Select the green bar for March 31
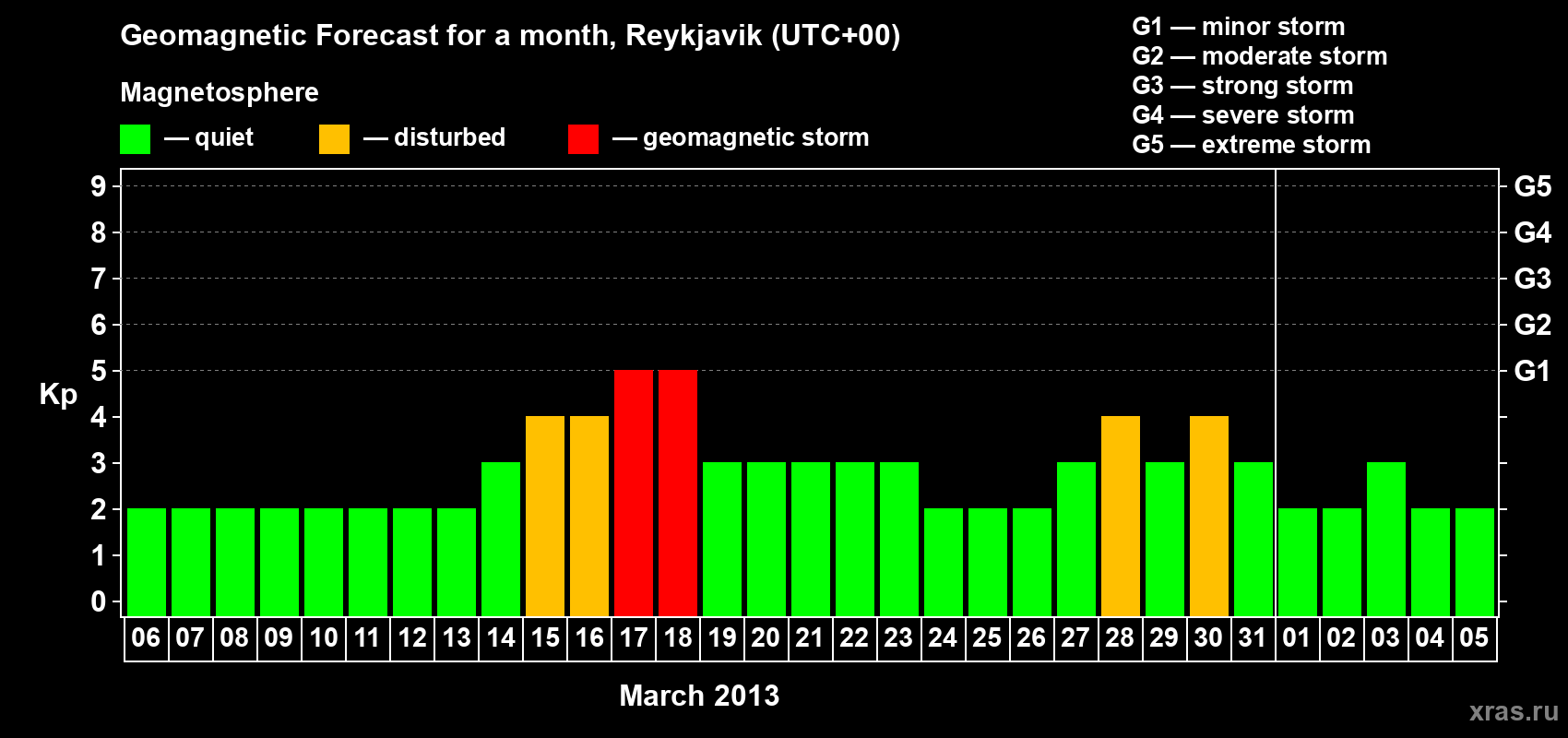 (1253, 540)
